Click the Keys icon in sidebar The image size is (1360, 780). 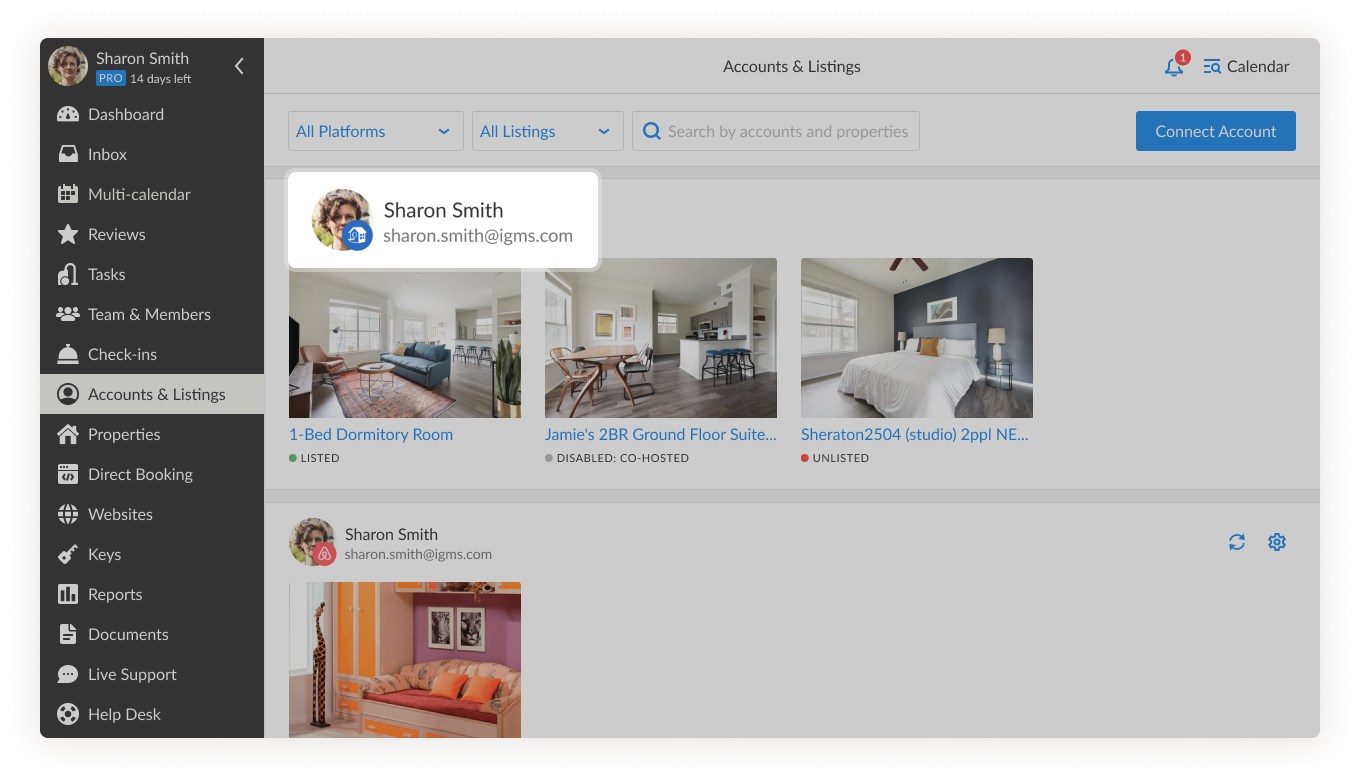tap(68, 554)
